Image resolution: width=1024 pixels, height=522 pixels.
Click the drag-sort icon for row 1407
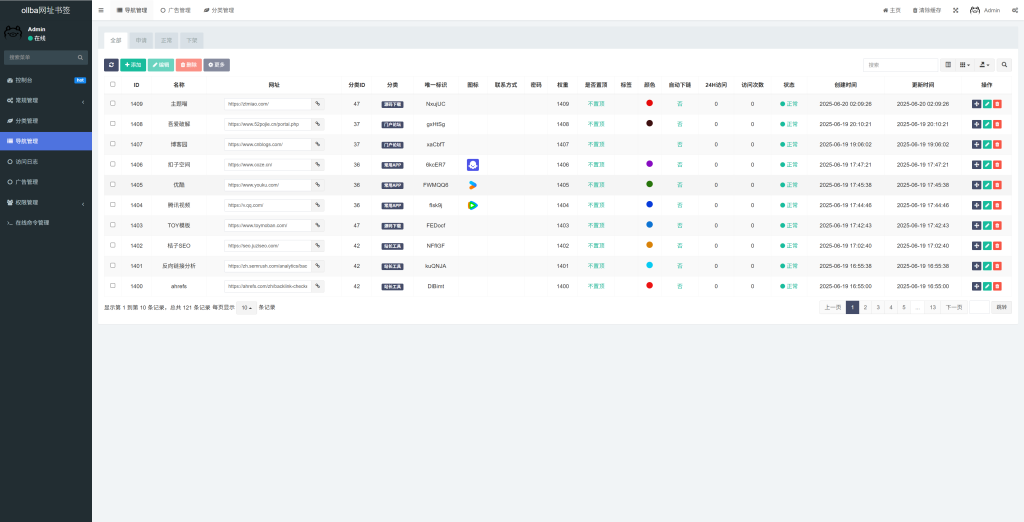976,144
